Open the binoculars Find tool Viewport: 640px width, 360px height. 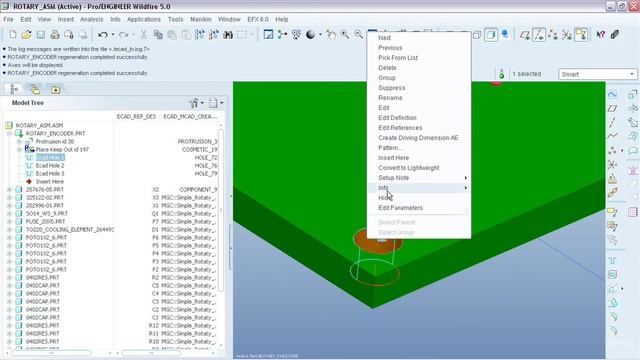[228, 35]
